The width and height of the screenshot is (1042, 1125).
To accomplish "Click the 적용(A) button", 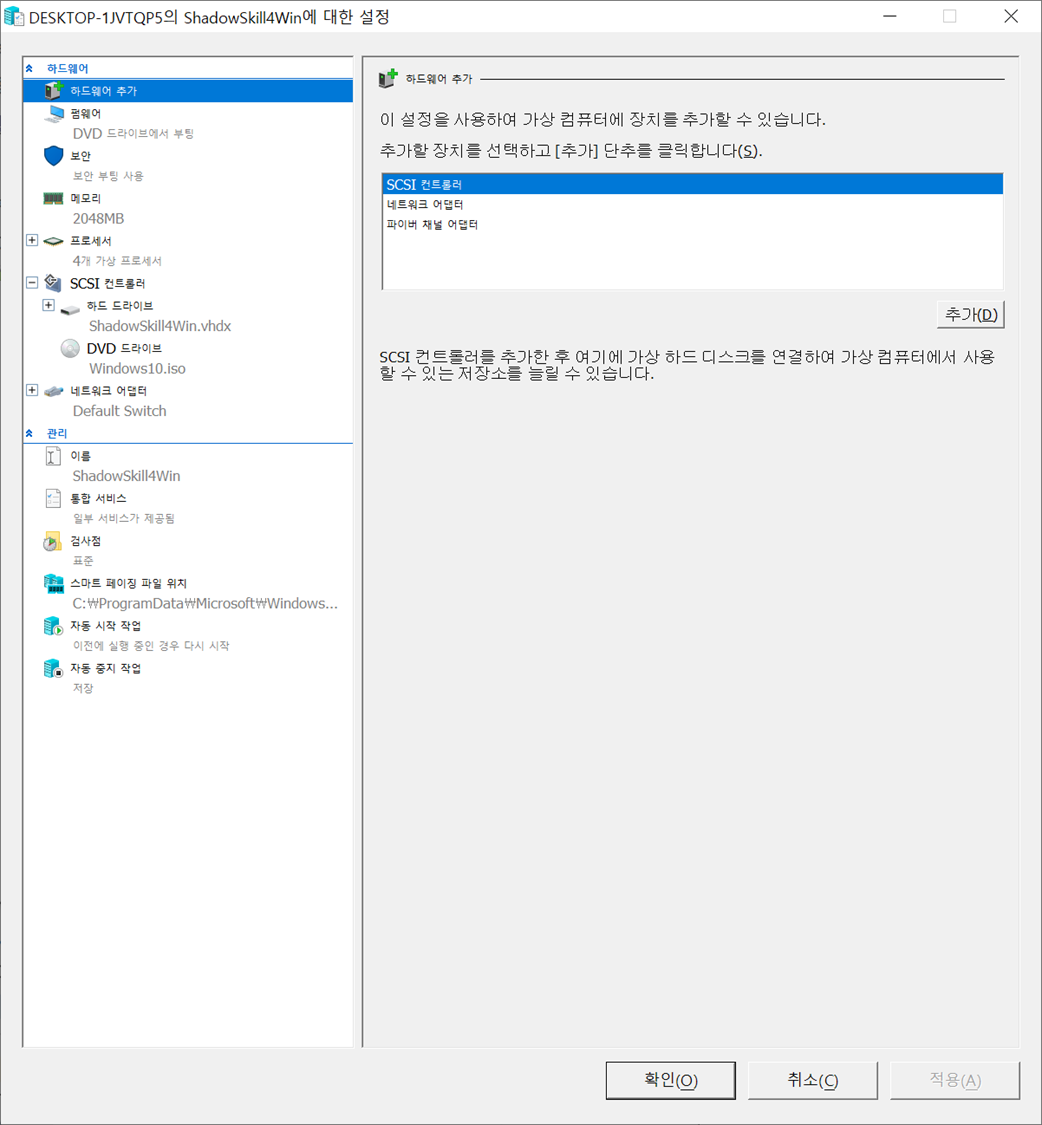I will [954, 1080].
